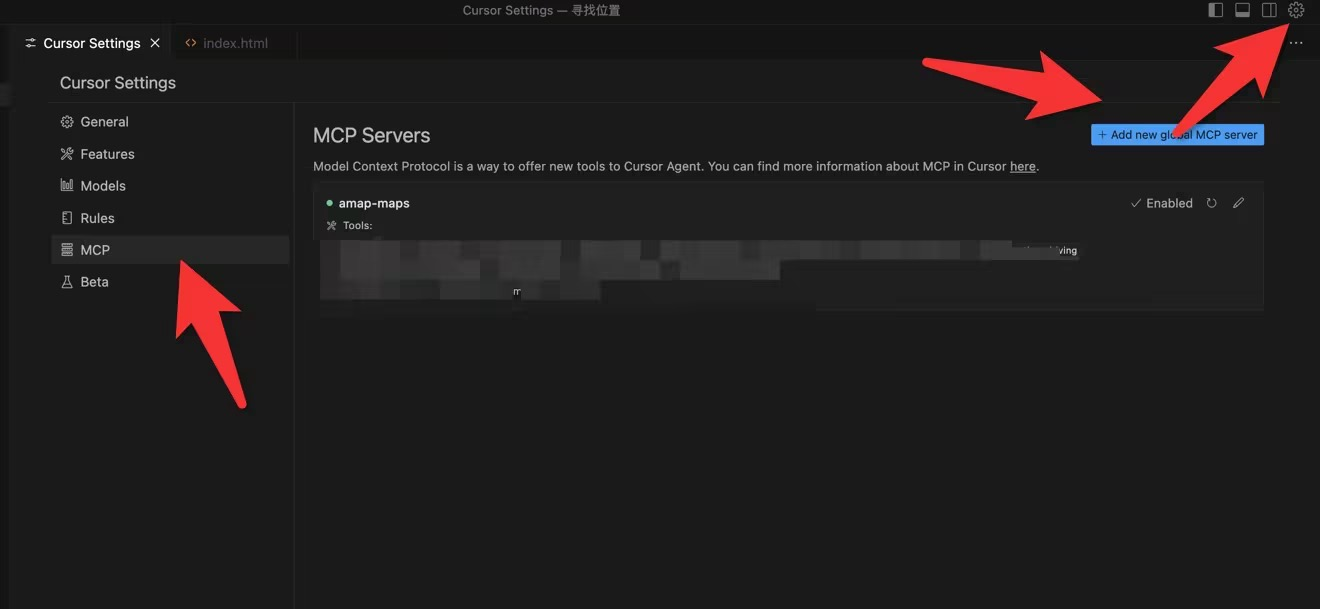Select the MCP settings section
The width and height of the screenshot is (1320, 609).
(x=170, y=250)
